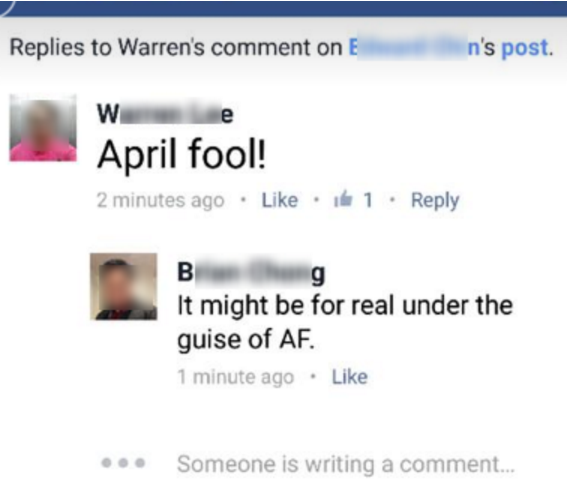Open profile via April fool commenter's name
567x496 pixels.
click(165, 114)
